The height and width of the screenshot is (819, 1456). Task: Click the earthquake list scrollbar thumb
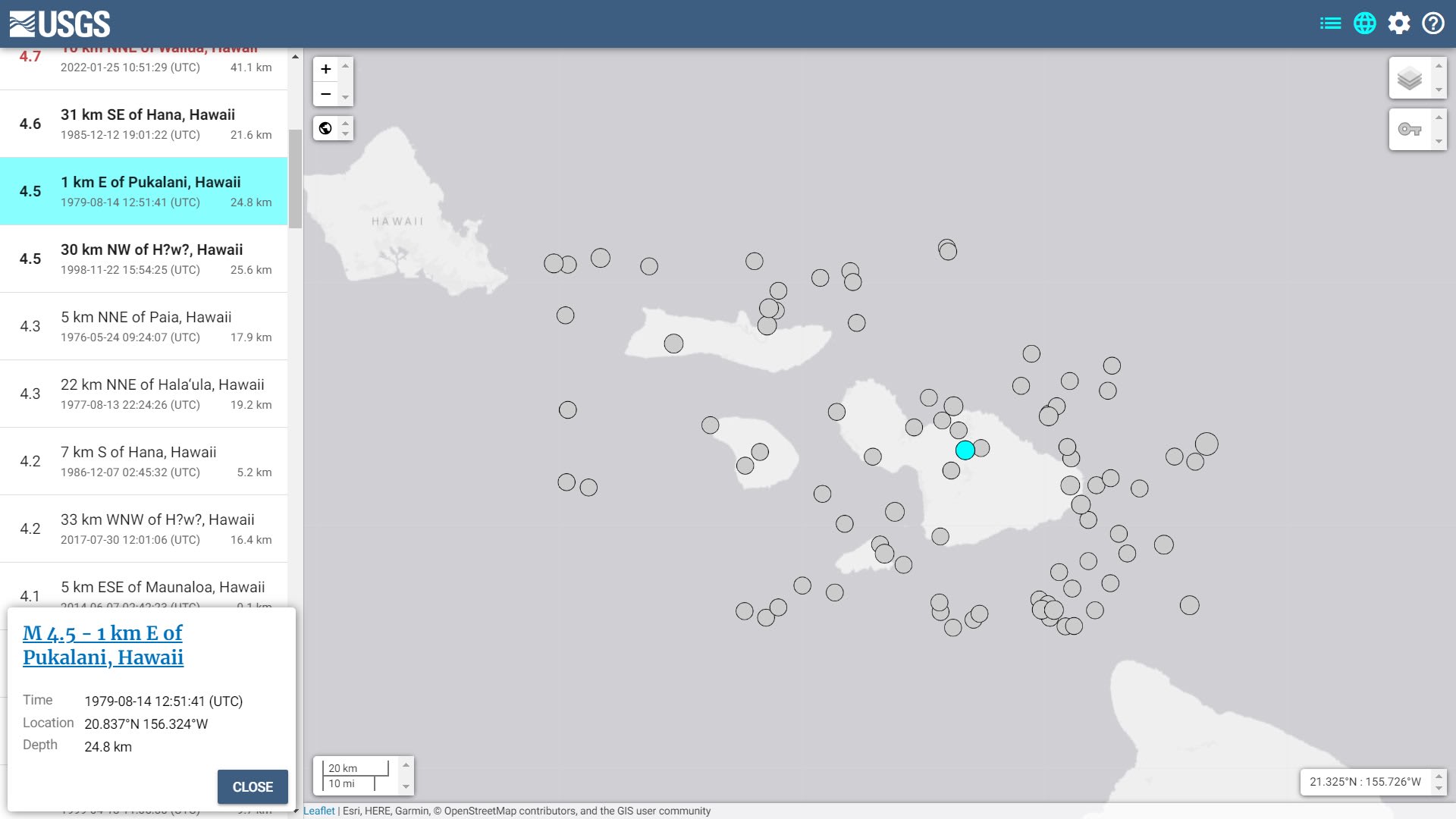(295, 178)
